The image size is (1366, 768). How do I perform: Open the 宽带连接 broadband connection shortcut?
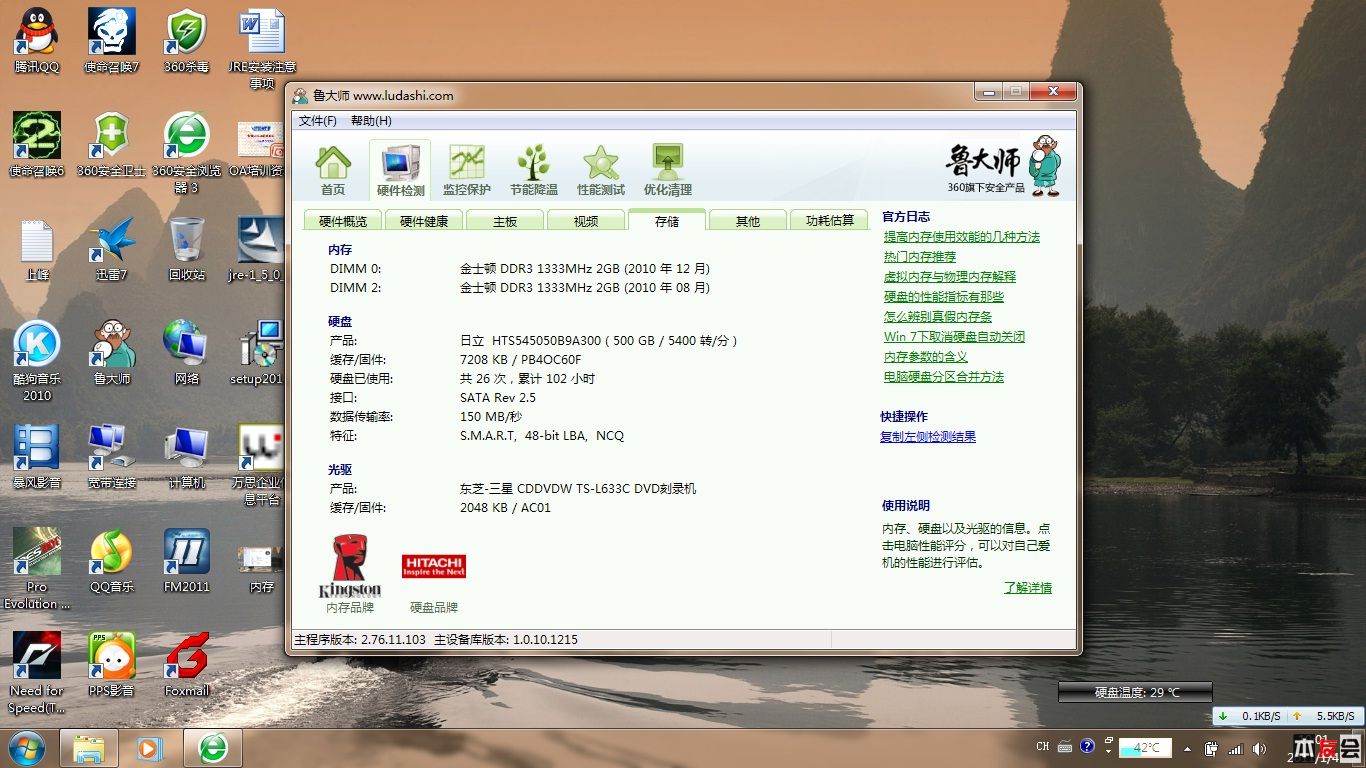click(112, 456)
